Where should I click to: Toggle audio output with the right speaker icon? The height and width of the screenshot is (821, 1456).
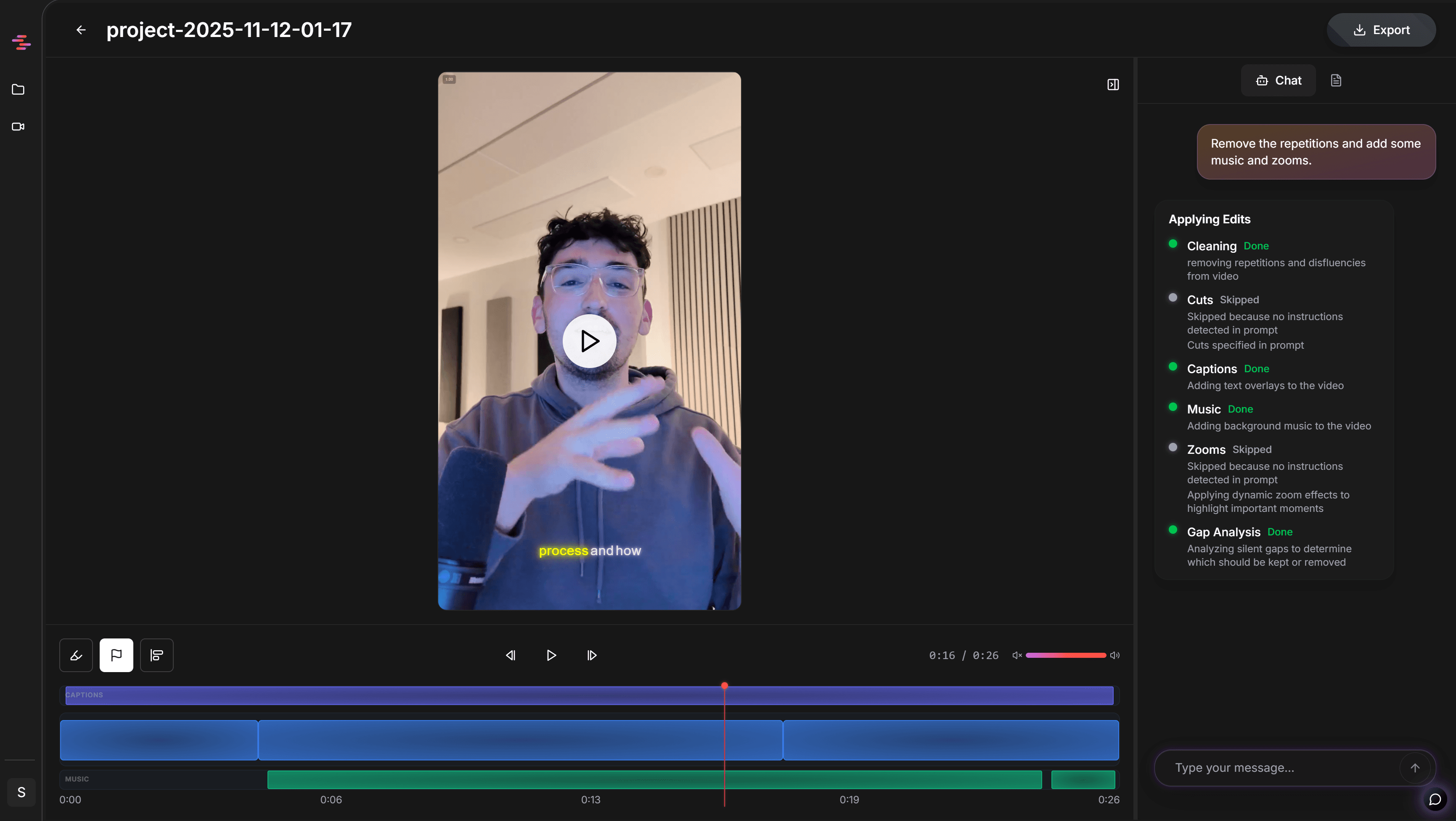point(1115,655)
